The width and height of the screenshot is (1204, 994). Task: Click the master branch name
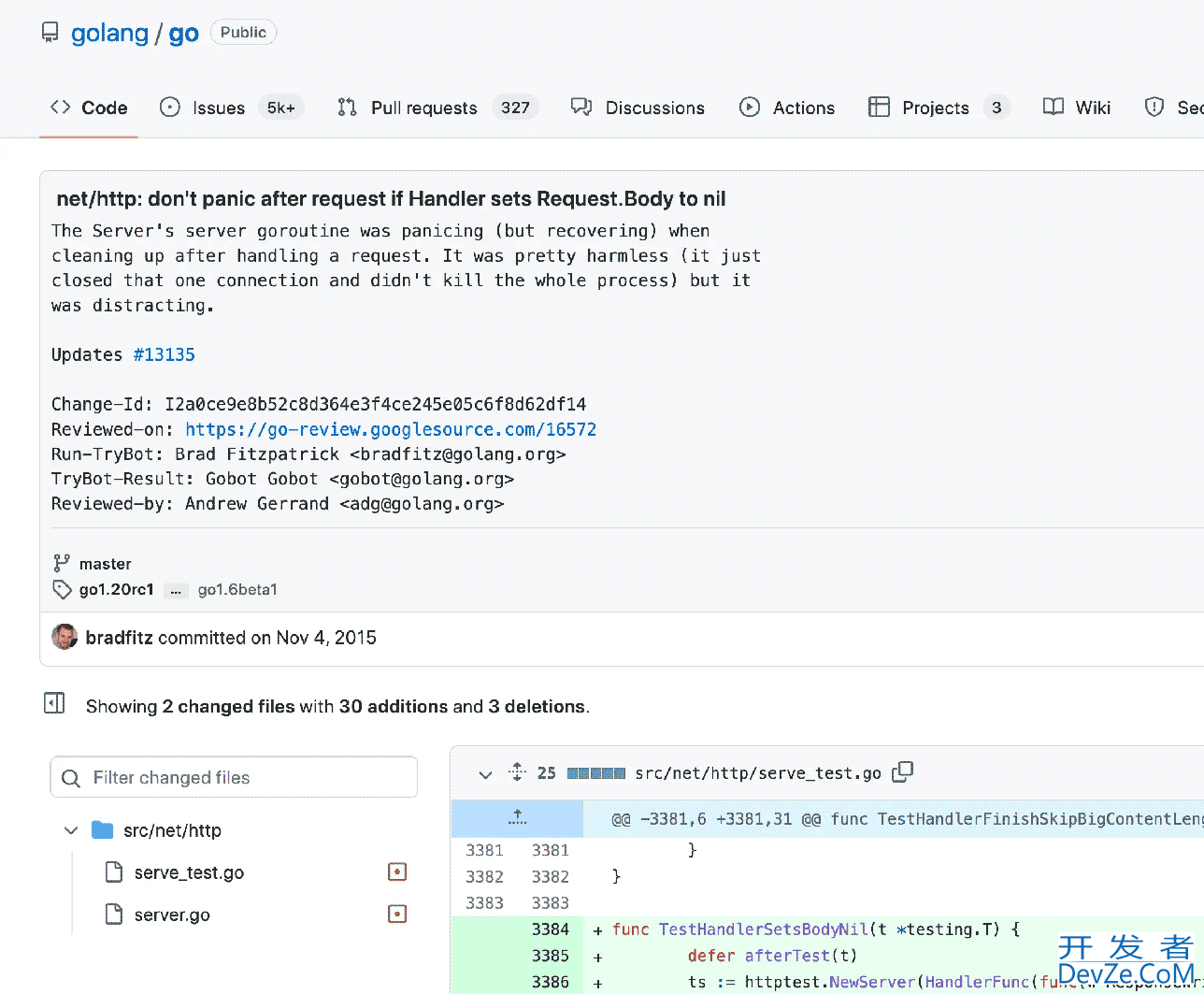[x=106, y=564]
